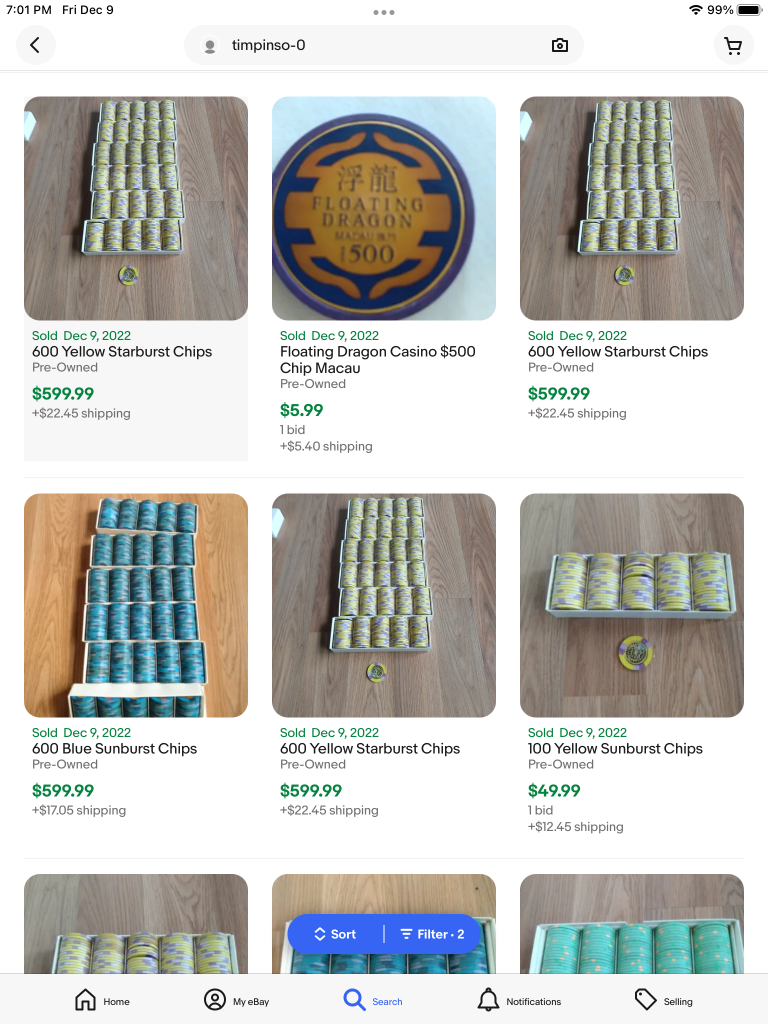Screen dimensions: 768x1024
Task: Open Filter with 2 applied
Action: (x=432, y=934)
